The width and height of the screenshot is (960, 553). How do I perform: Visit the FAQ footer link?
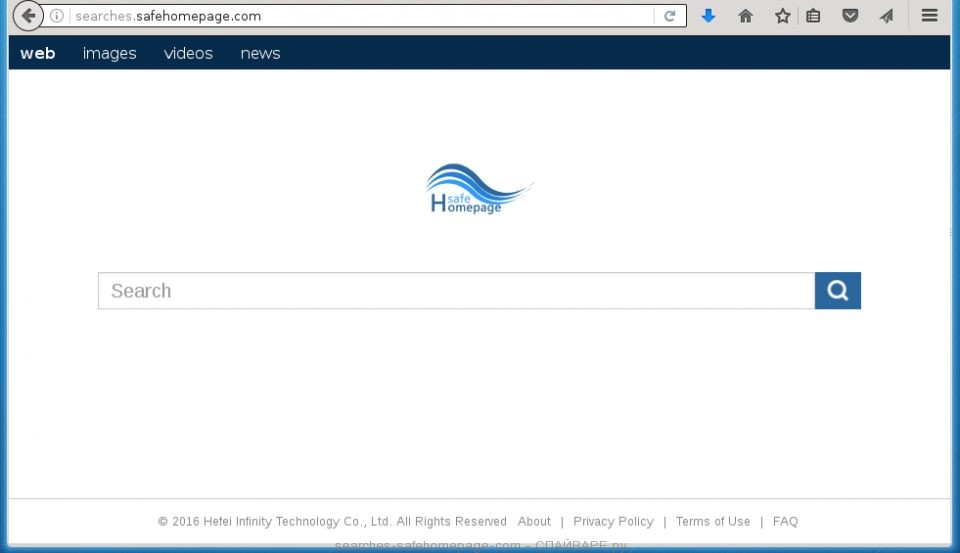tap(785, 521)
